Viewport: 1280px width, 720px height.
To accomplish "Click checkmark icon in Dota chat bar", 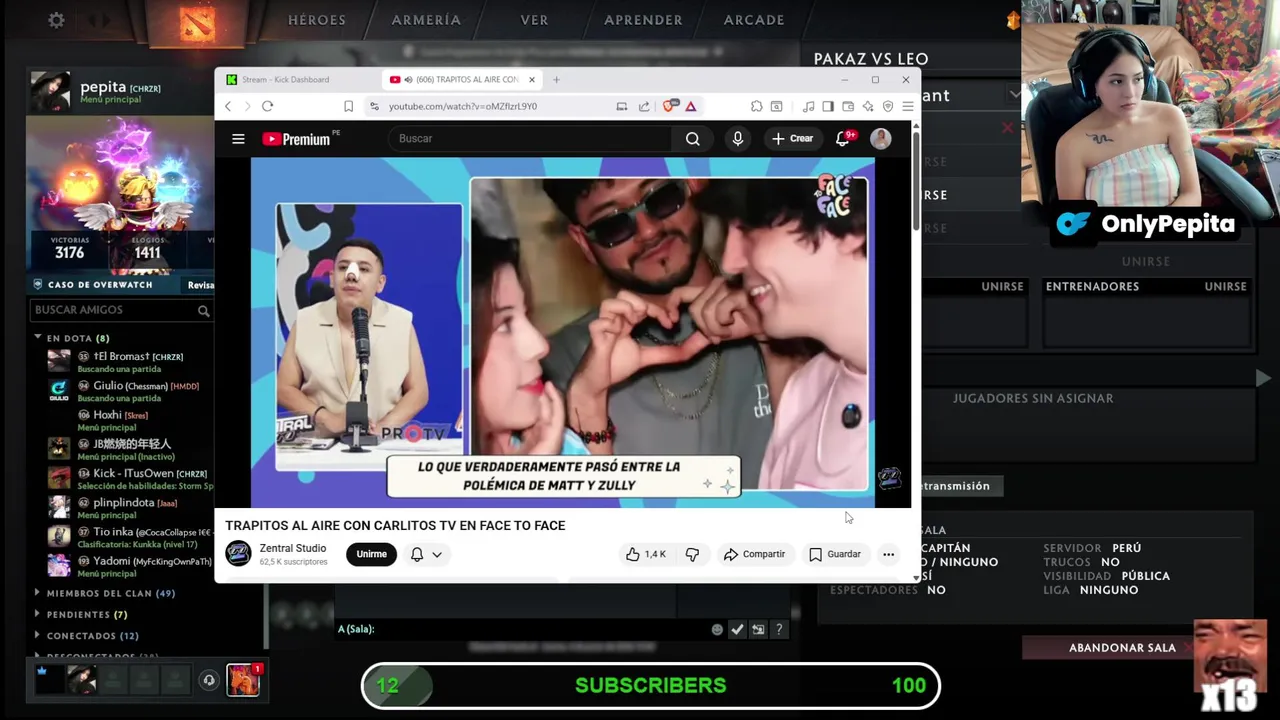I will (x=737, y=629).
